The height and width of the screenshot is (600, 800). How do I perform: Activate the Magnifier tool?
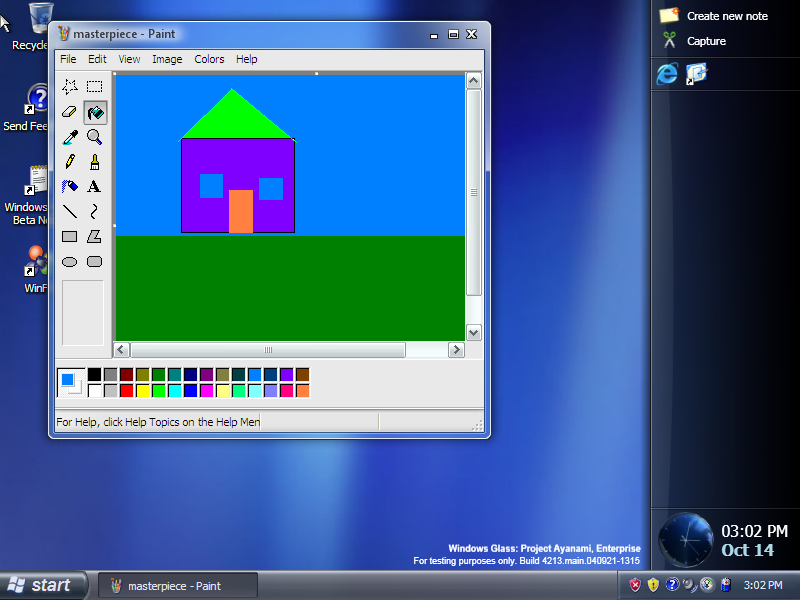[94, 137]
